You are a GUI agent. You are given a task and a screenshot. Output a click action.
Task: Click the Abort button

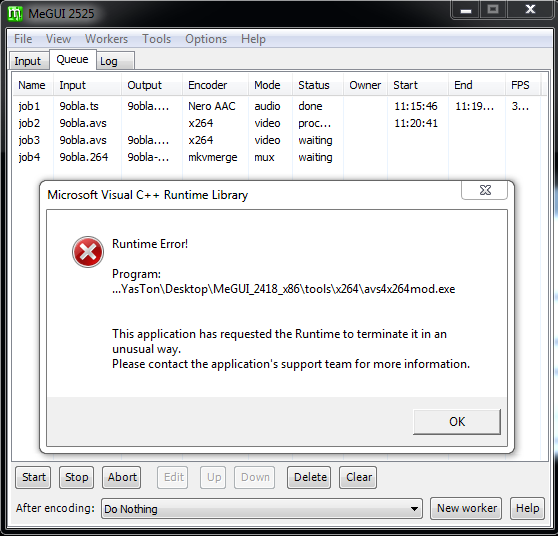click(122, 477)
